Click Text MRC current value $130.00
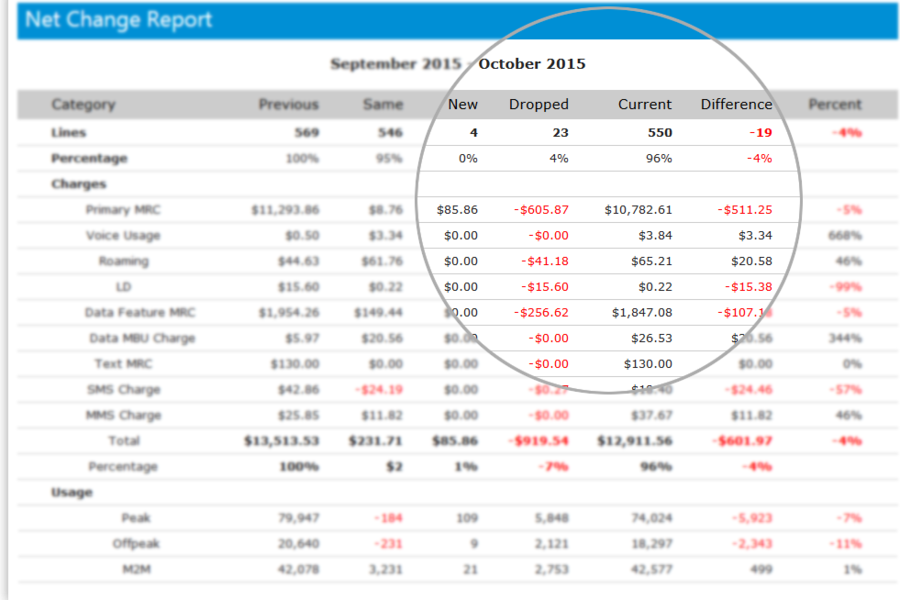900x600 pixels. [x=648, y=364]
